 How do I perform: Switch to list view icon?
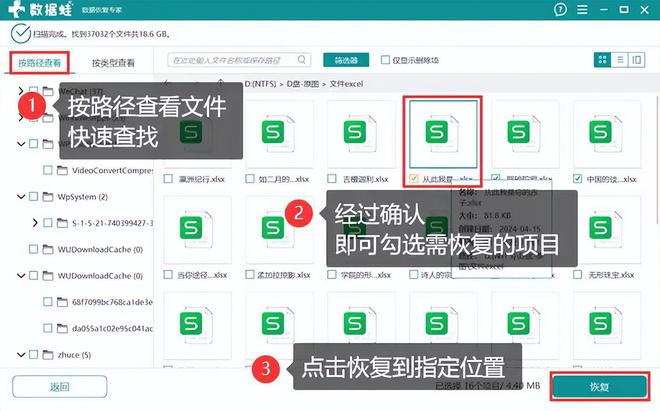point(620,60)
